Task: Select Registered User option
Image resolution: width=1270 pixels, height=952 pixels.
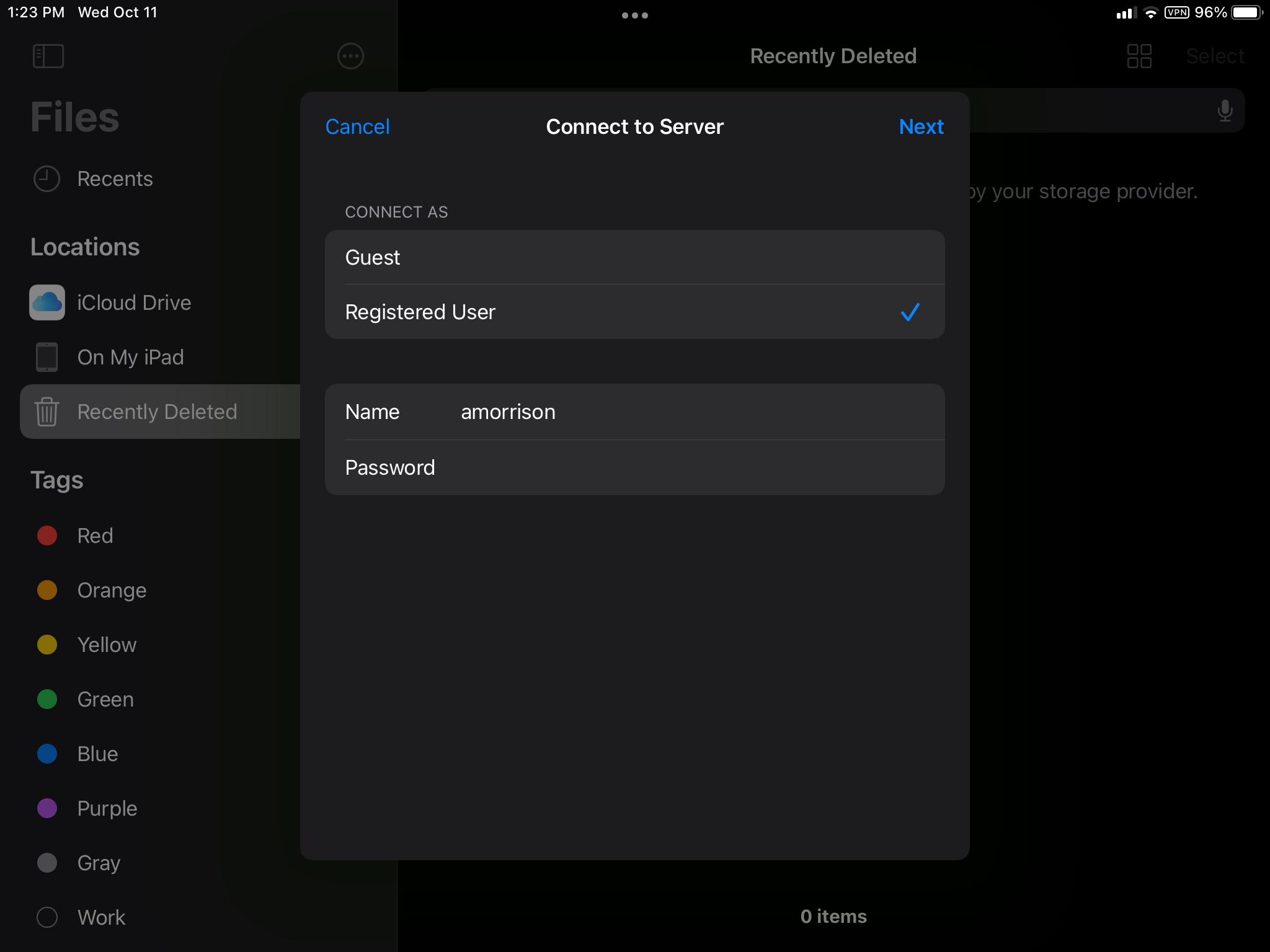Action: tap(634, 312)
